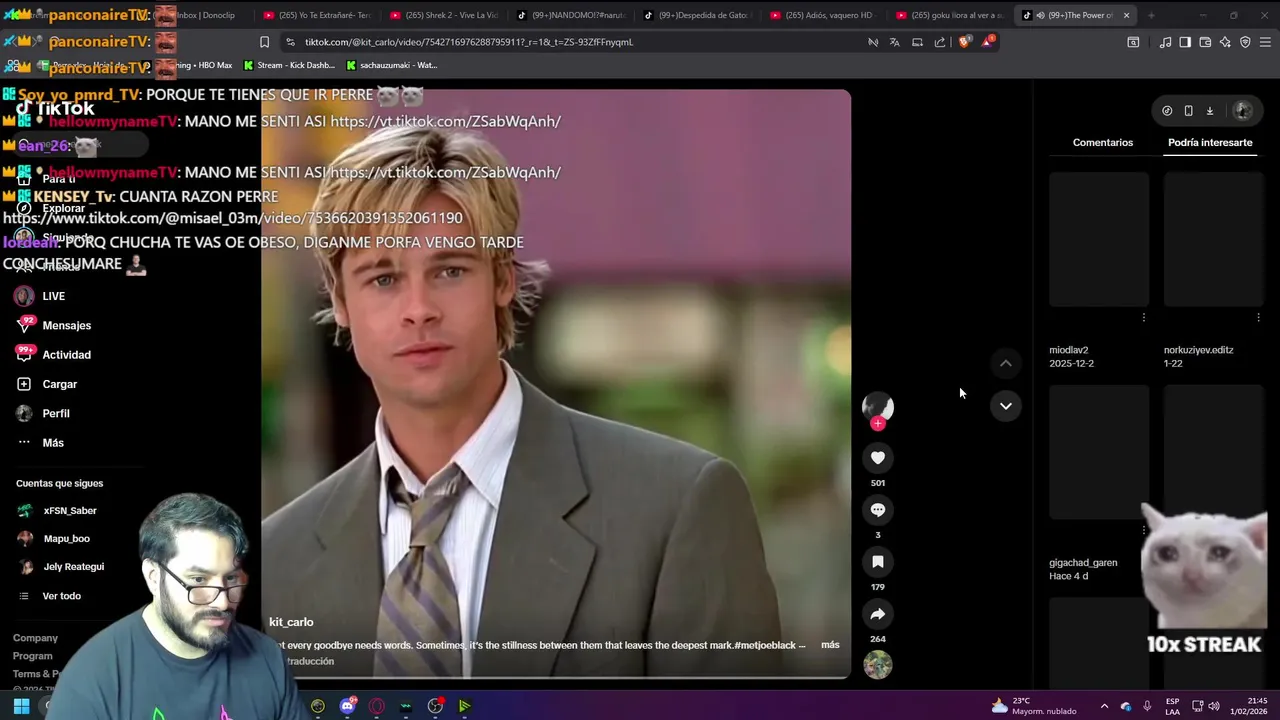Expand caption with the más button

coord(830,645)
